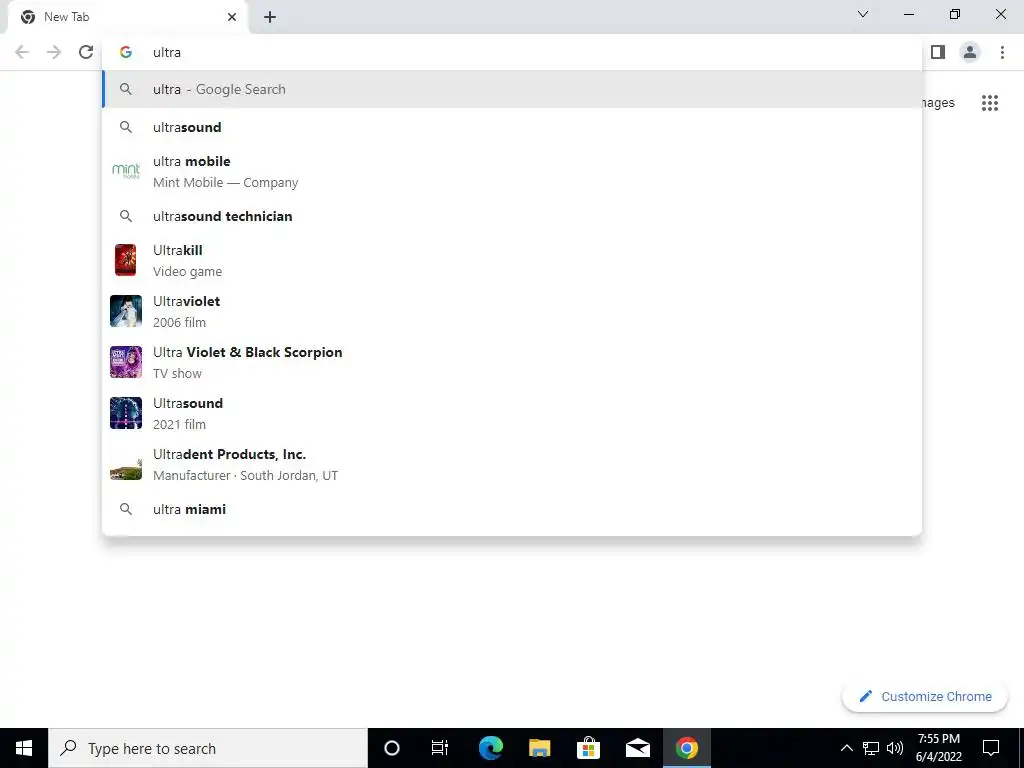Click the Windows search box
This screenshot has width=1024, height=768.
(x=208, y=748)
